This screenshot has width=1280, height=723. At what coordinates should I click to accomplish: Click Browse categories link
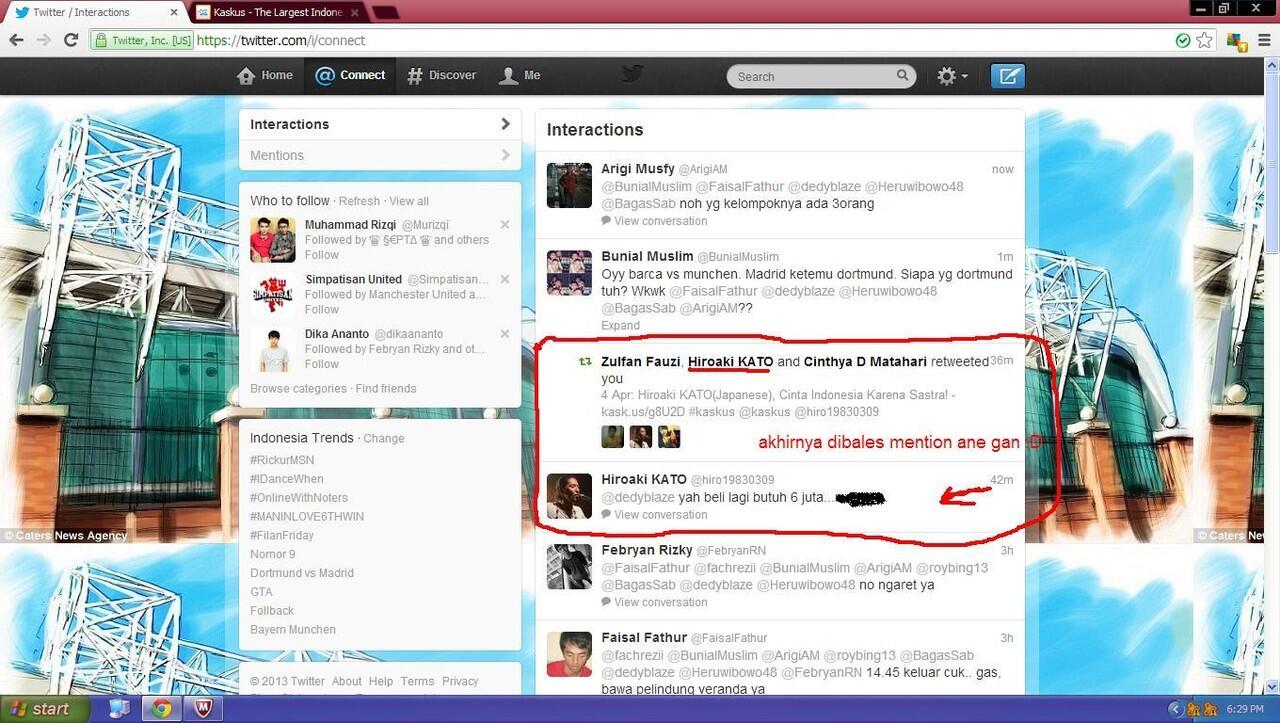(x=298, y=388)
